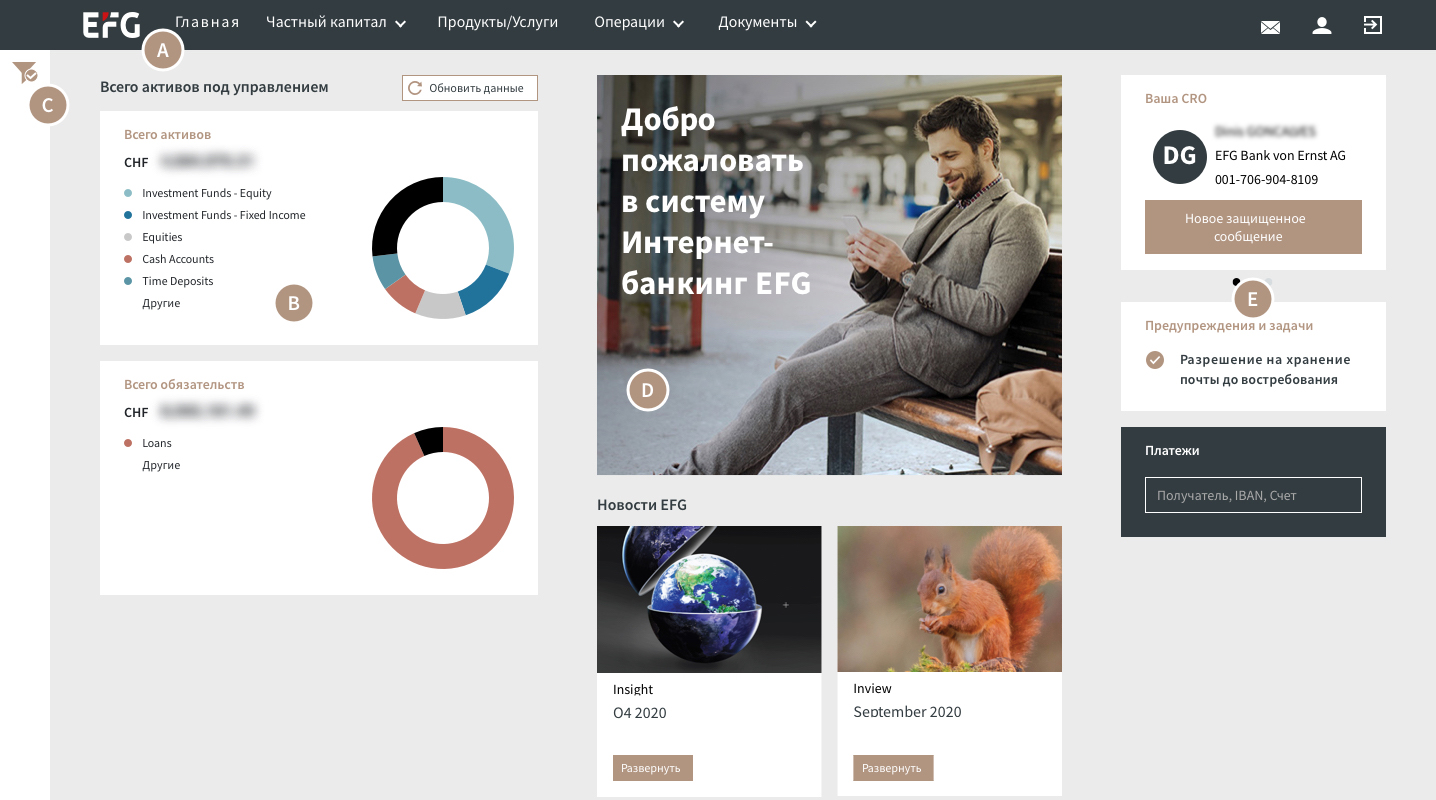Select the first carousel dot under CRO card
1436x800 pixels.
click(1237, 282)
